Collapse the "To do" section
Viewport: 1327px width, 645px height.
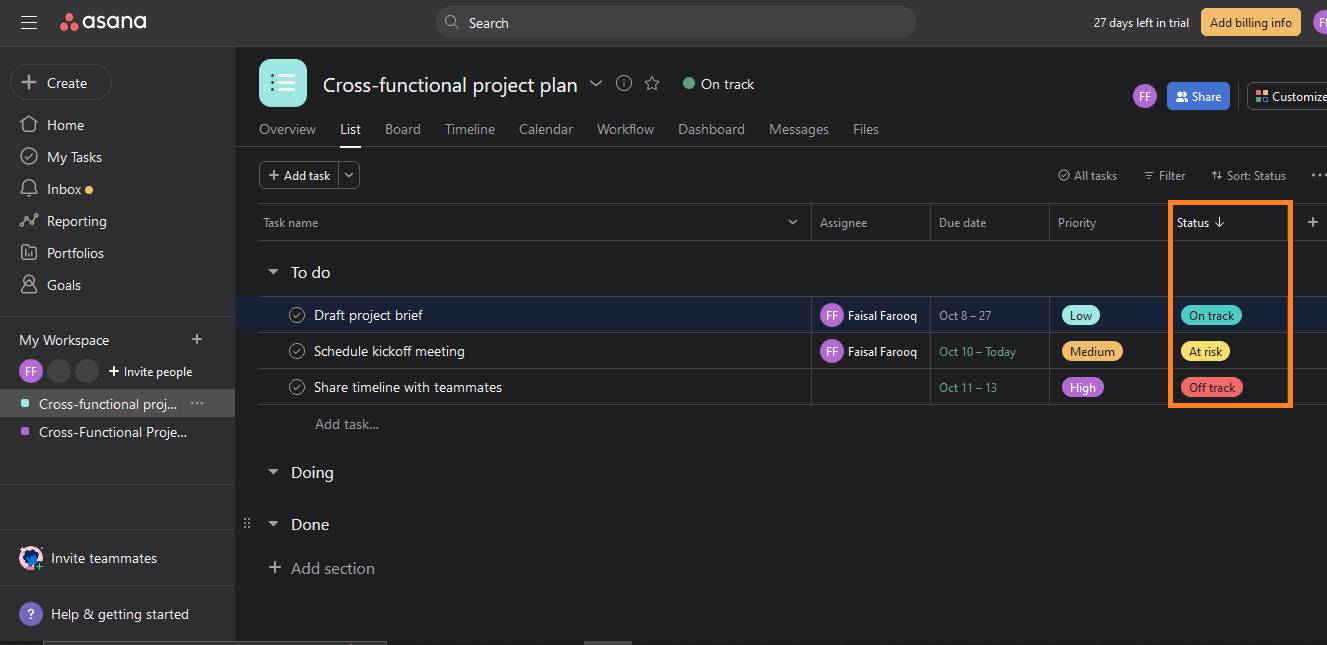272,271
